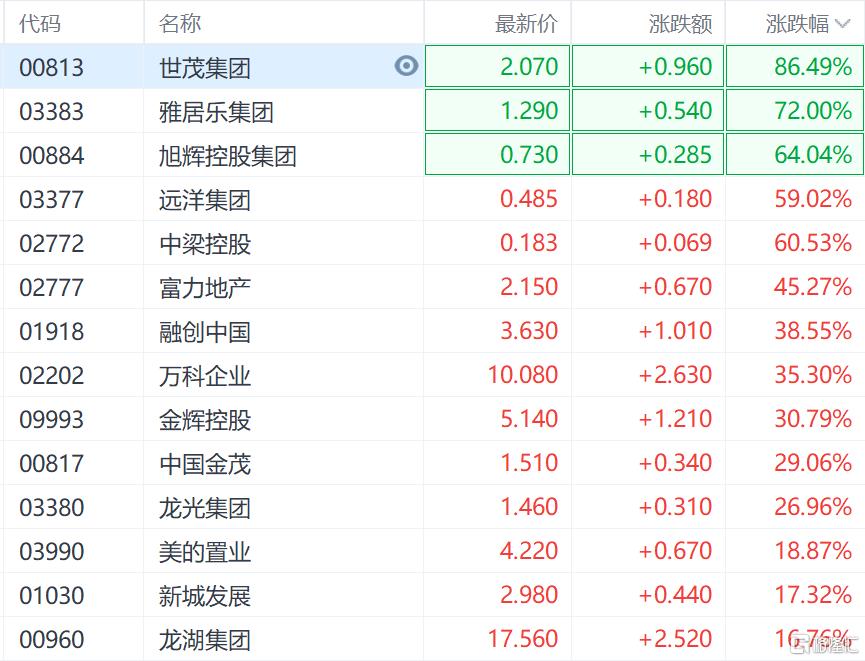865x661 pixels.
Task: Select 龙湖集团 at list bottom
Action: click(205, 640)
